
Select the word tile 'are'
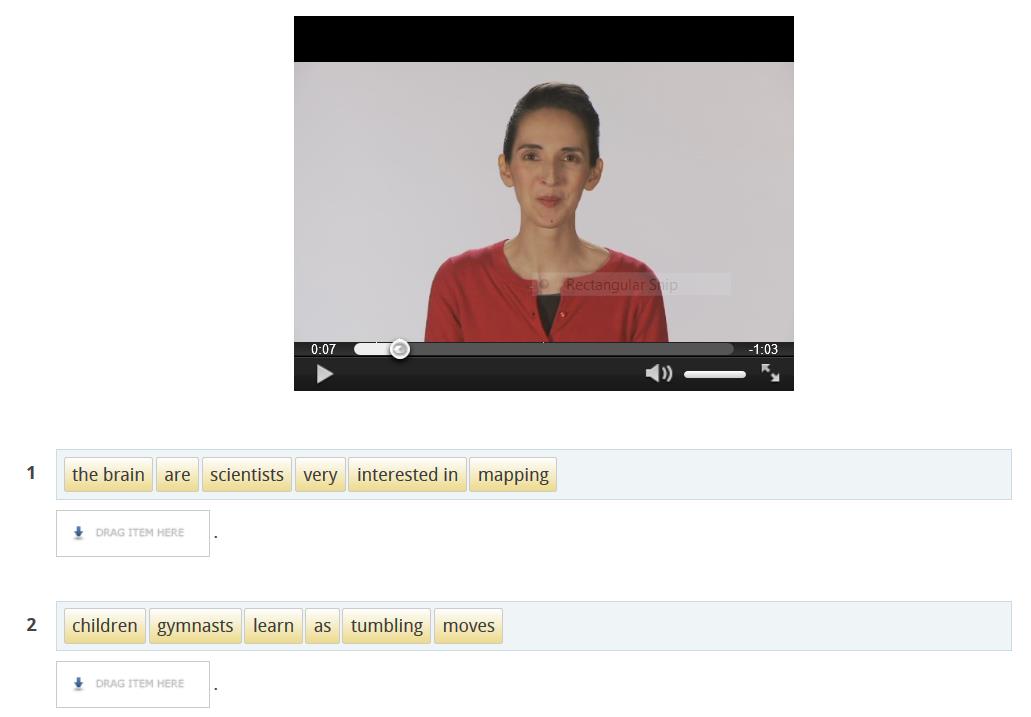[177, 475]
